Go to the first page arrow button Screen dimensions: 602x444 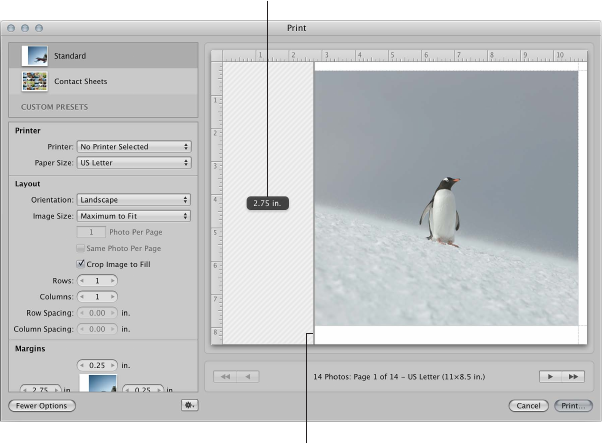tap(227, 377)
